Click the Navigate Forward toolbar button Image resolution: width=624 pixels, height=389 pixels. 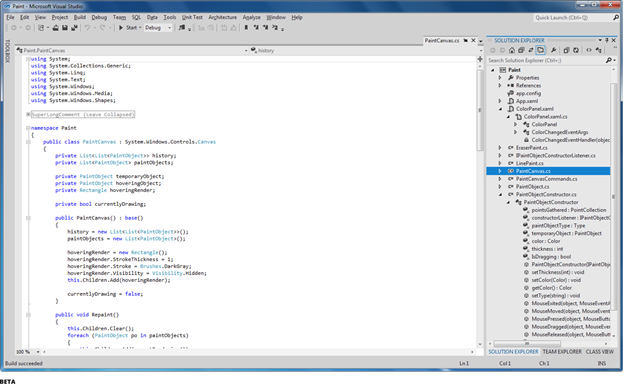(x=27, y=28)
